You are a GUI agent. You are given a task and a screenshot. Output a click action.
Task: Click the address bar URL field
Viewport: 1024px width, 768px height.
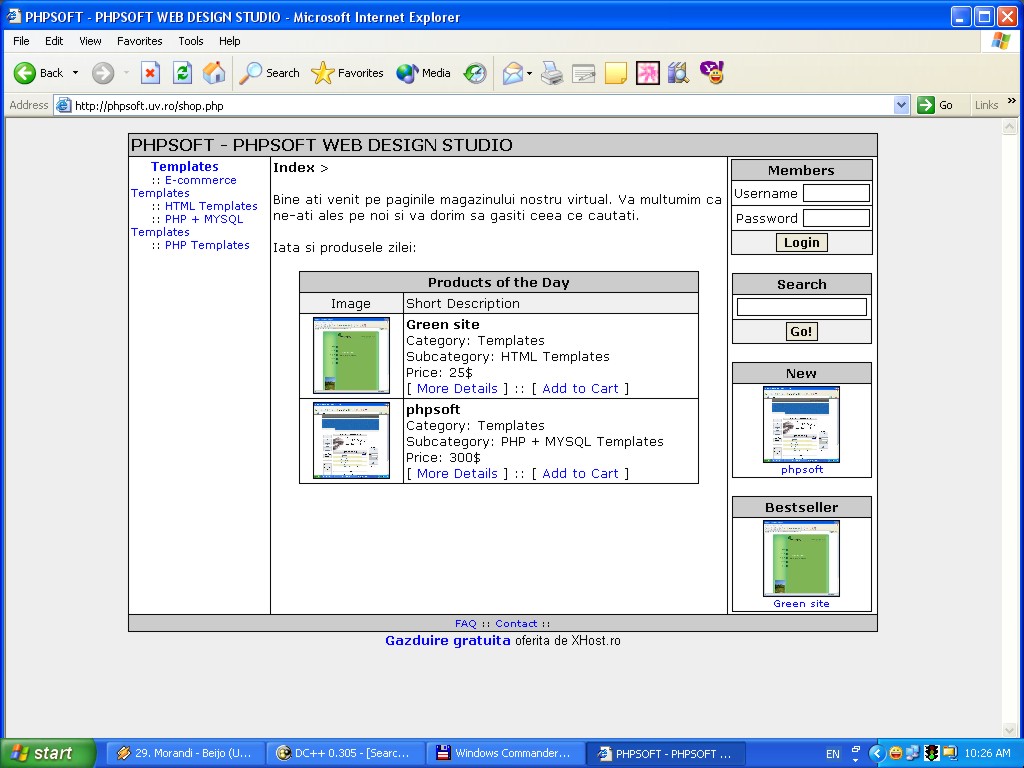(483, 105)
